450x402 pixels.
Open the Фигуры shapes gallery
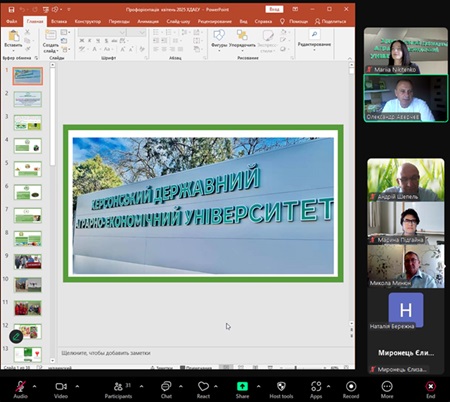(x=219, y=39)
